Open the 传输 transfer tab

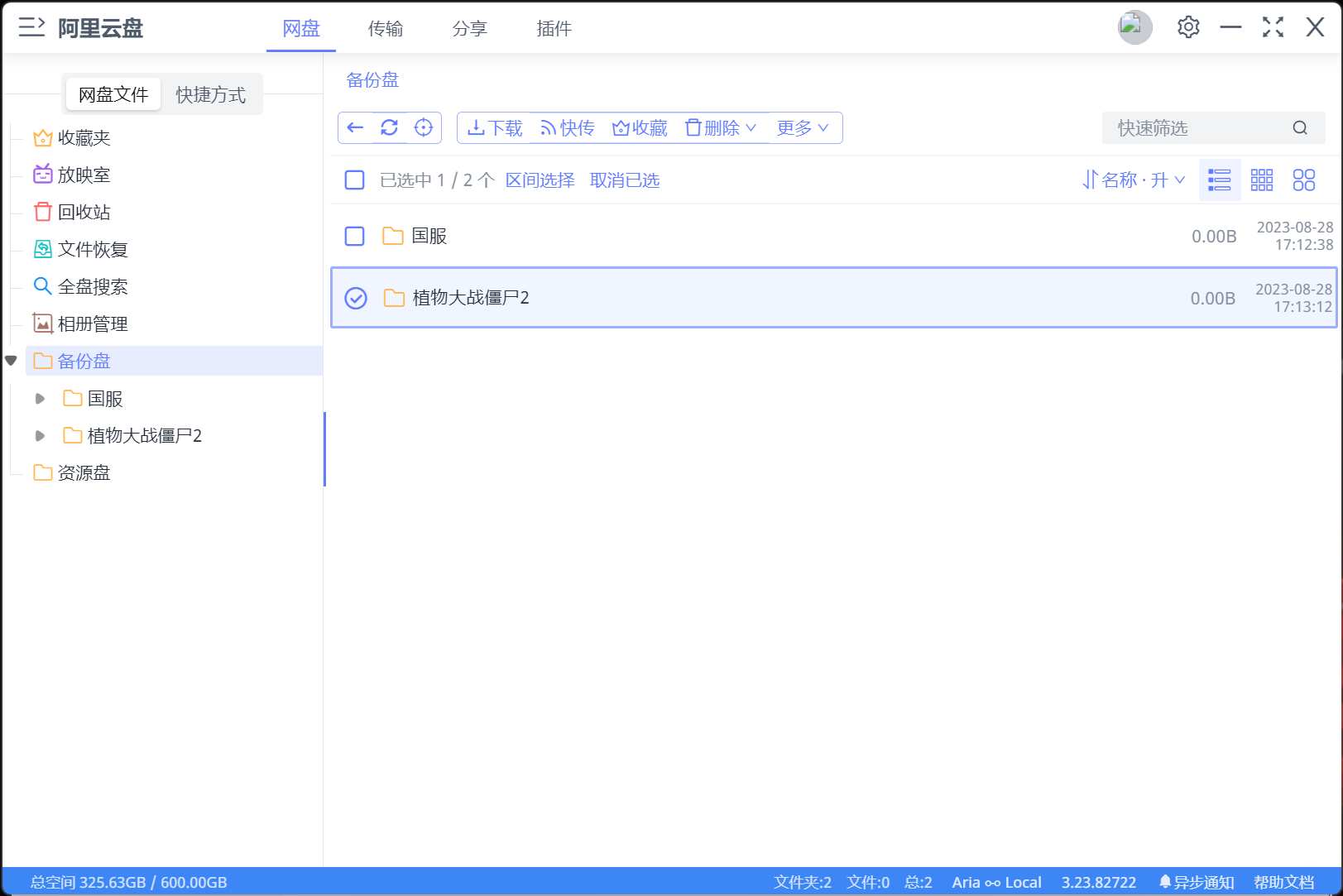[x=386, y=29]
